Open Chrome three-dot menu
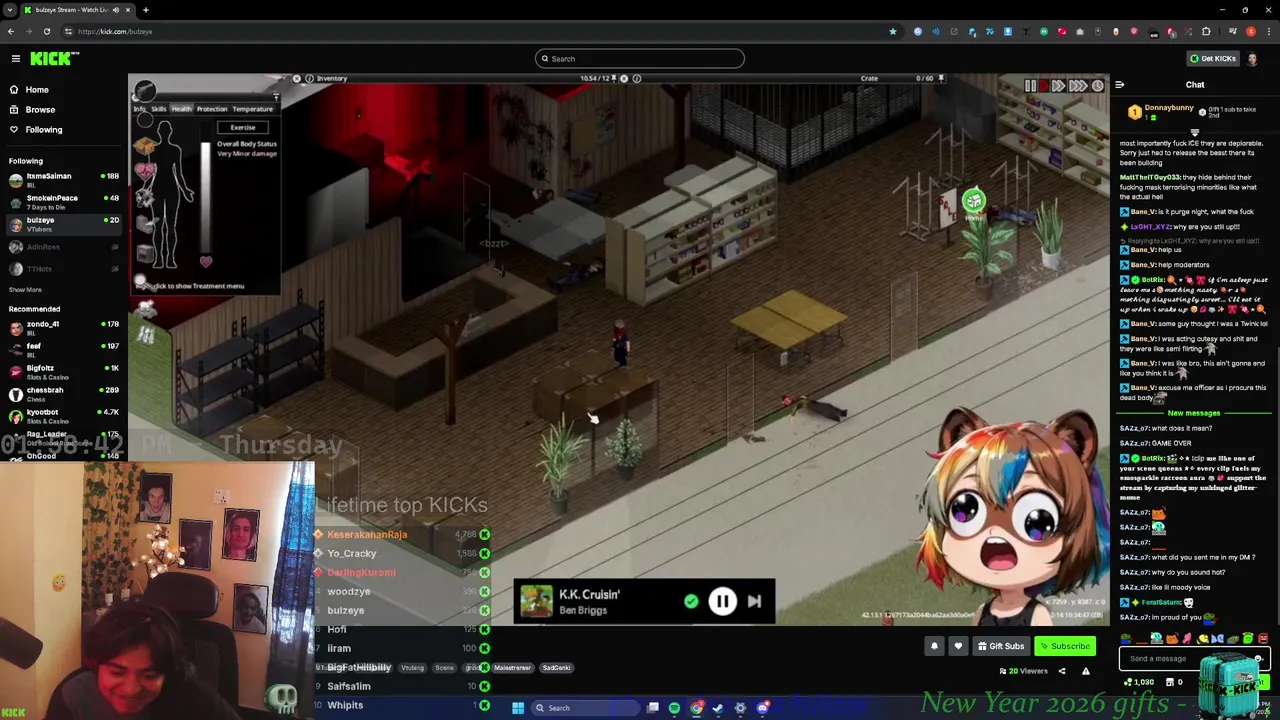This screenshot has width=1280, height=720. click(x=1267, y=31)
